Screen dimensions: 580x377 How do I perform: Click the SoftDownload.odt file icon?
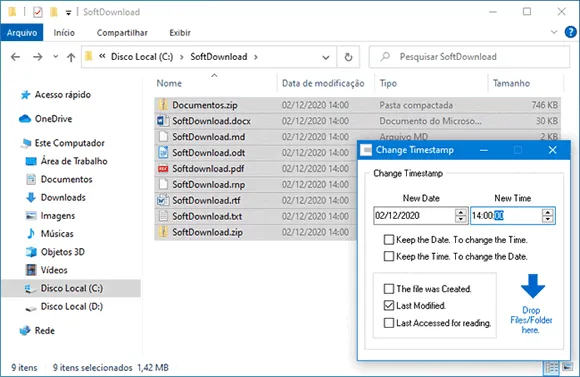pyautogui.click(x=163, y=152)
